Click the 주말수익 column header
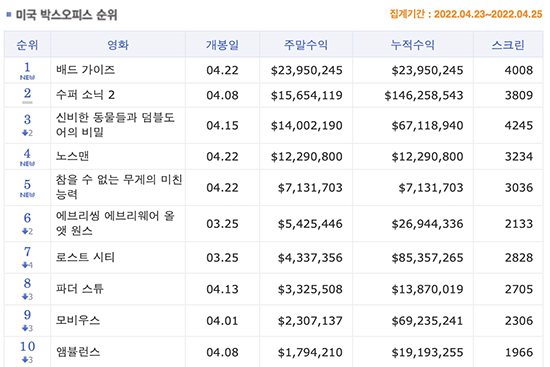 (x=306, y=45)
